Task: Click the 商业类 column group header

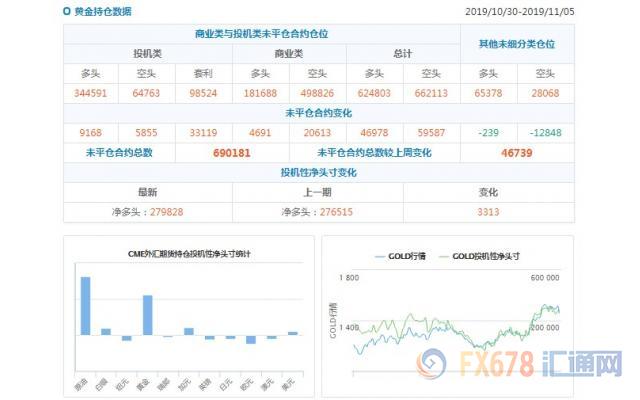Action: [x=289, y=54]
